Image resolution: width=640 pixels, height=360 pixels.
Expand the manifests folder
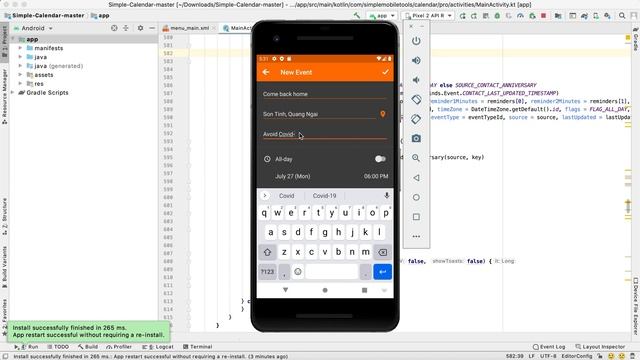[x=20, y=48]
